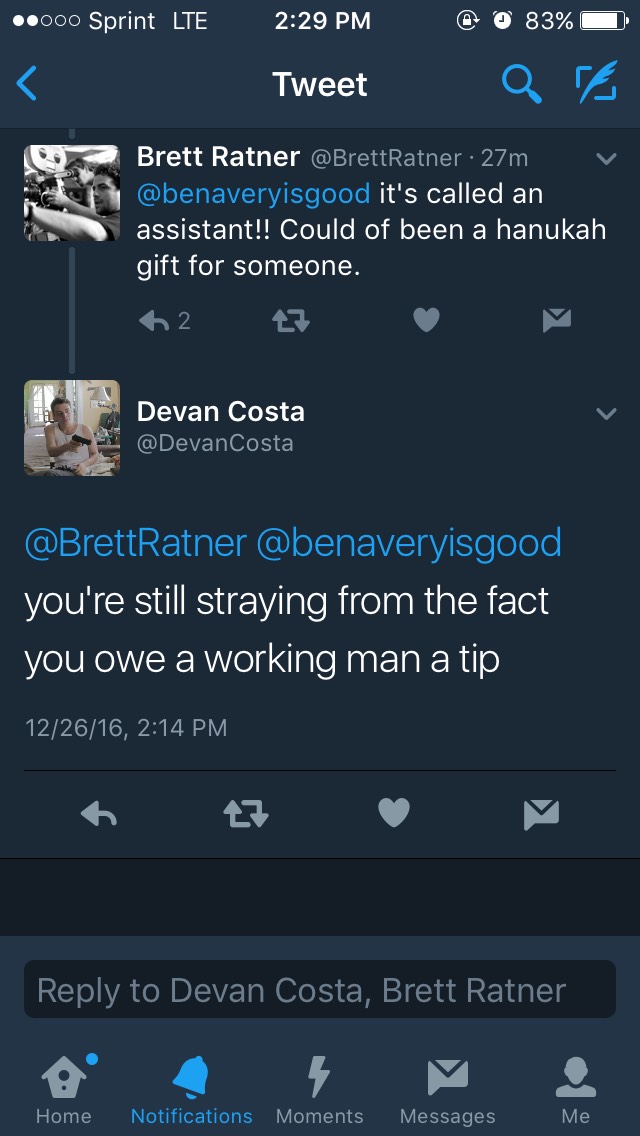Retweet Brett Ratner's tweet
The height and width of the screenshot is (1136, 640).
coord(291,320)
